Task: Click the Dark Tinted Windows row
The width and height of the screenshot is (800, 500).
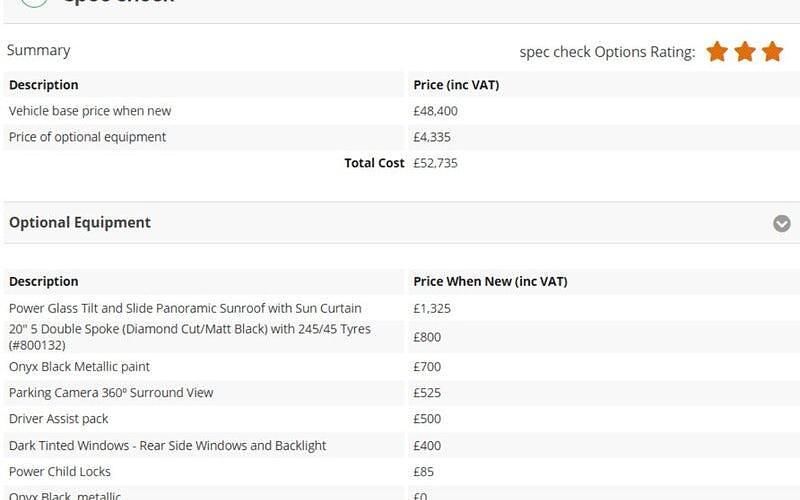Action: point(400,445)
